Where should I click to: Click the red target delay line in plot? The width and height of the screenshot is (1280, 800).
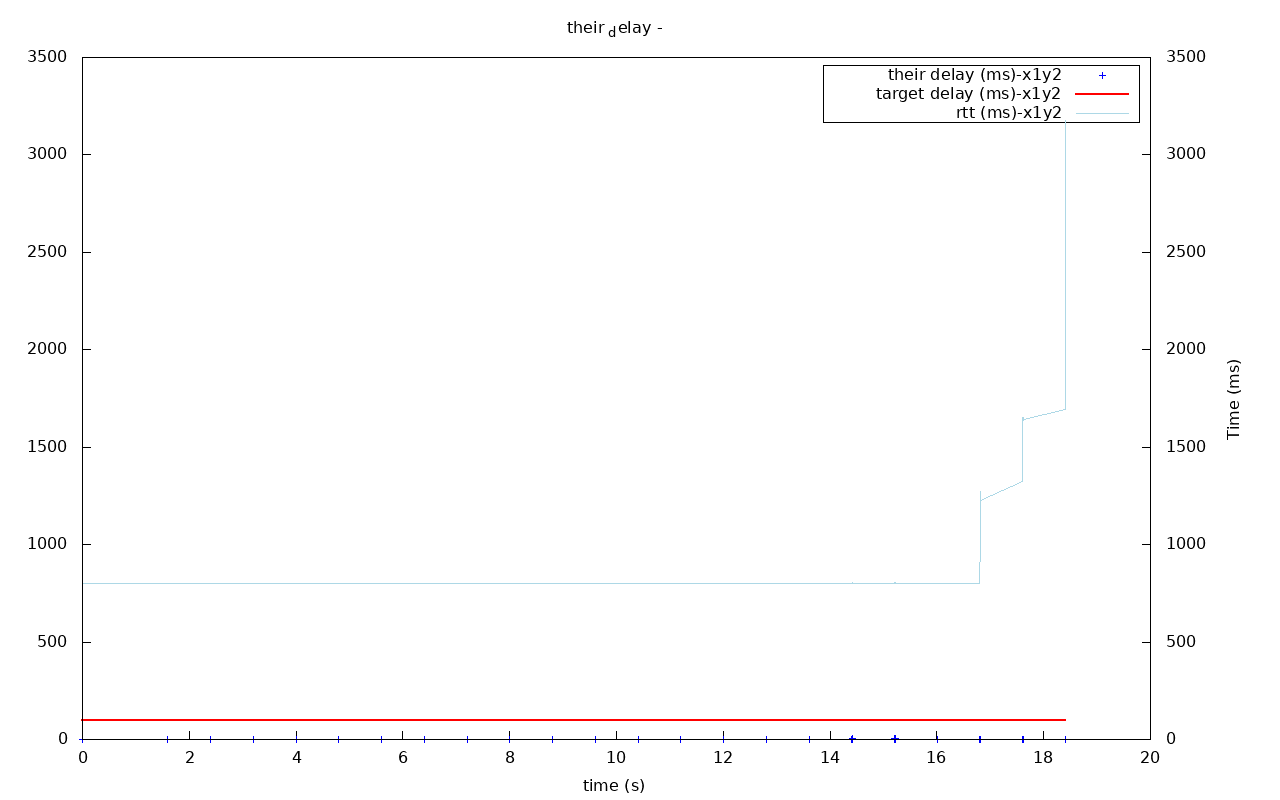(574, 720)
